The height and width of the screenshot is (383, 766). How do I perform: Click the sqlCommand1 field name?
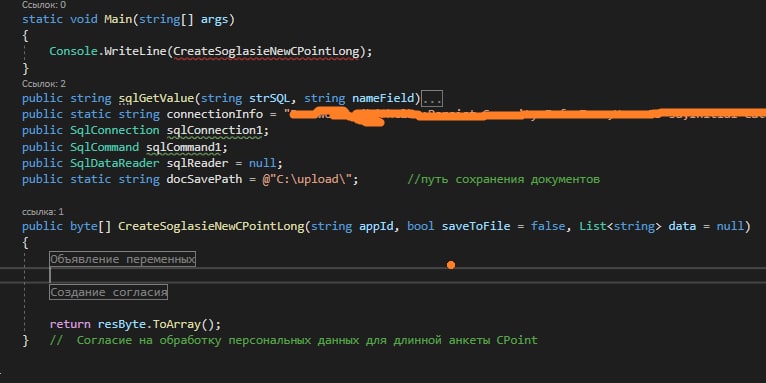tap(184, 147)
